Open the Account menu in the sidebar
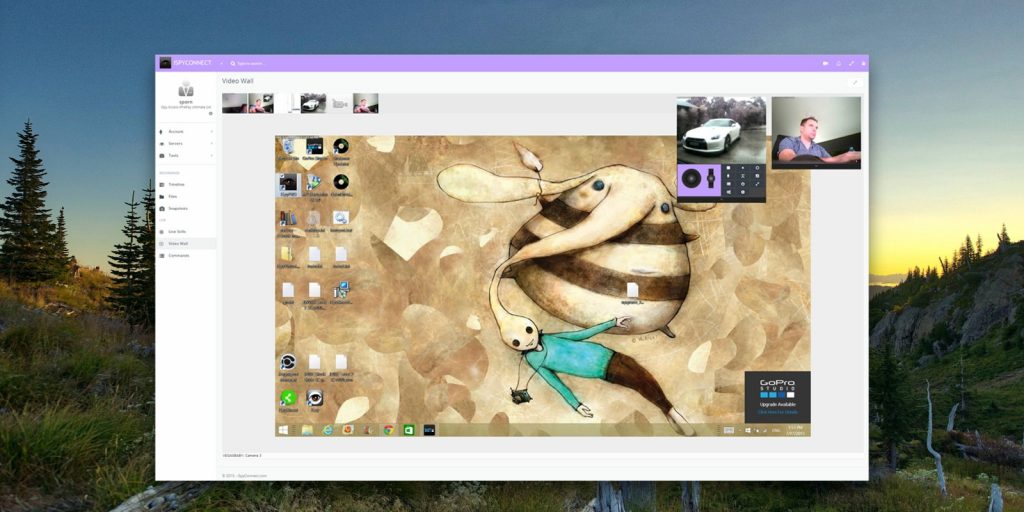The width and height of the screenshot is (1024, 512). pos(186,131)
